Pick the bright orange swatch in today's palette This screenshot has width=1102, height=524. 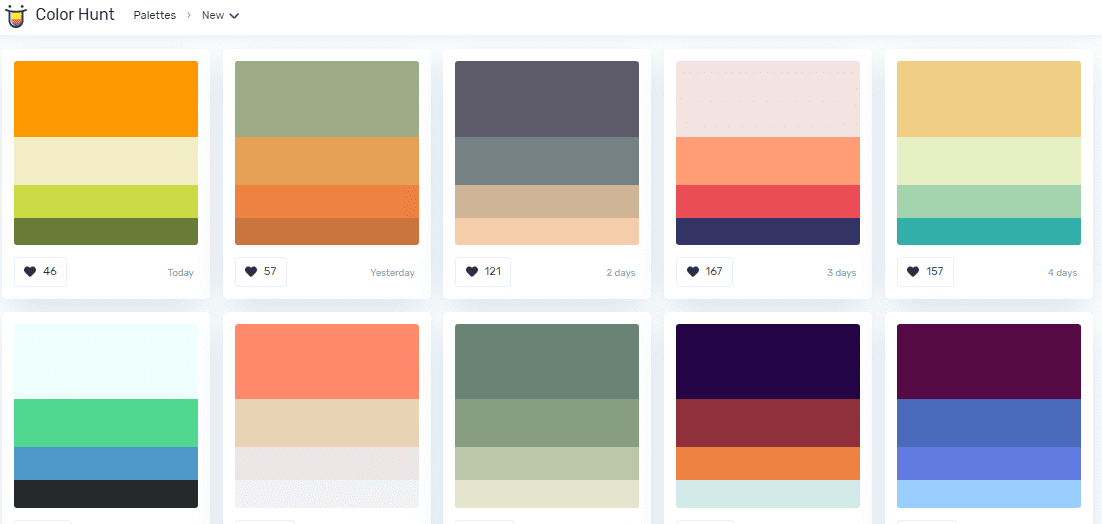point(106,99)
